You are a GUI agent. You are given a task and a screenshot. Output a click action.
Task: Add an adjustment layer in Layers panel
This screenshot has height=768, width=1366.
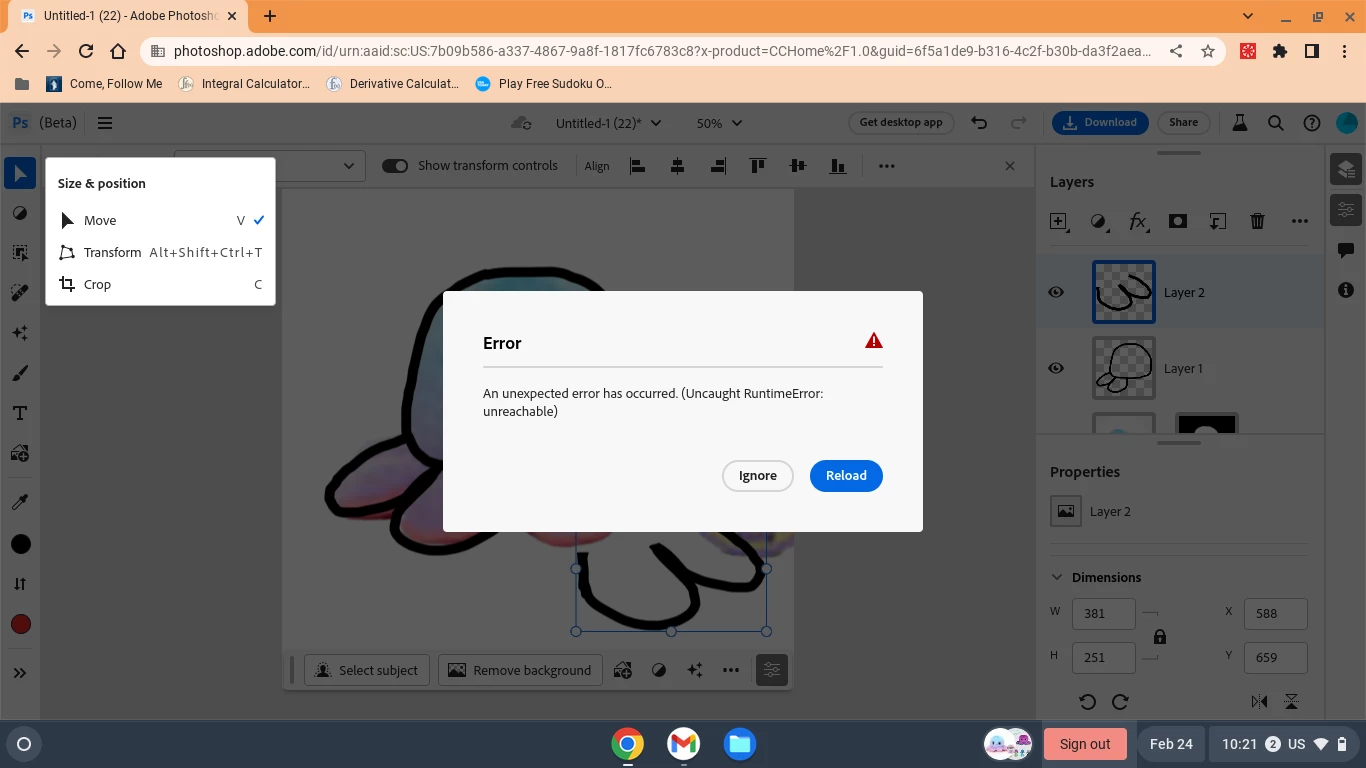coord(1098,222)
